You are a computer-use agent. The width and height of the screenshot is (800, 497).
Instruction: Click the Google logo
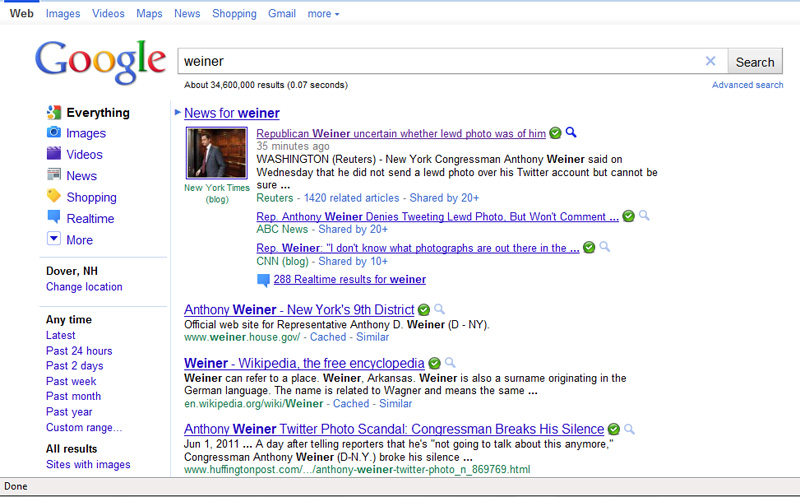100,62
